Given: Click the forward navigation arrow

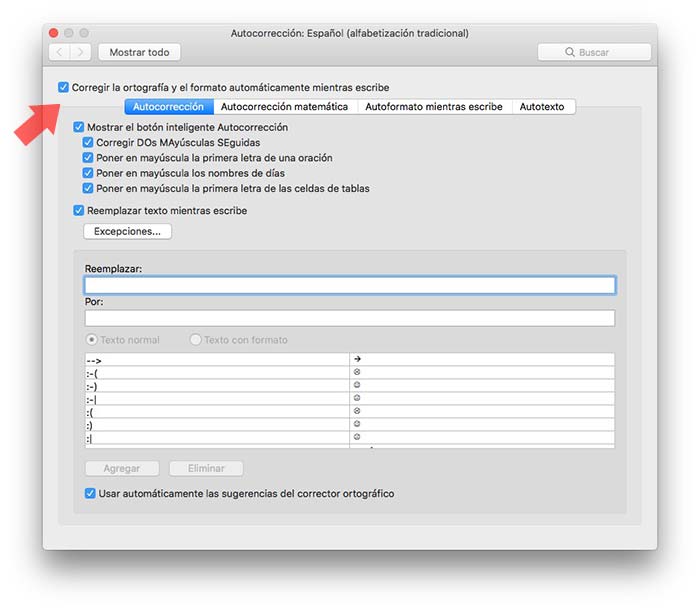Looking at the screenshot, I should point(80,52).
